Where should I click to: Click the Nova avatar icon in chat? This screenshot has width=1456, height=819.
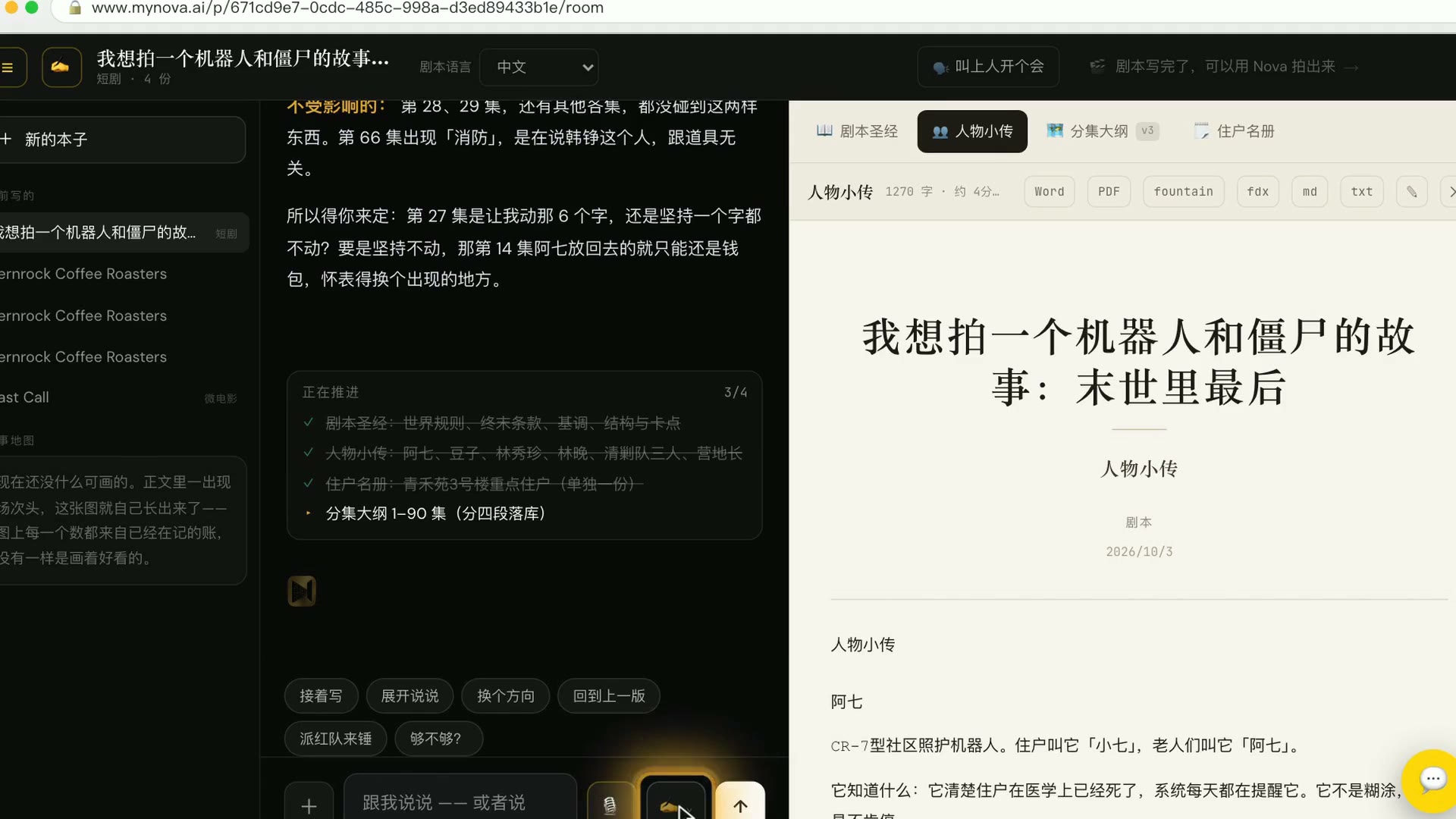point(302,591)
